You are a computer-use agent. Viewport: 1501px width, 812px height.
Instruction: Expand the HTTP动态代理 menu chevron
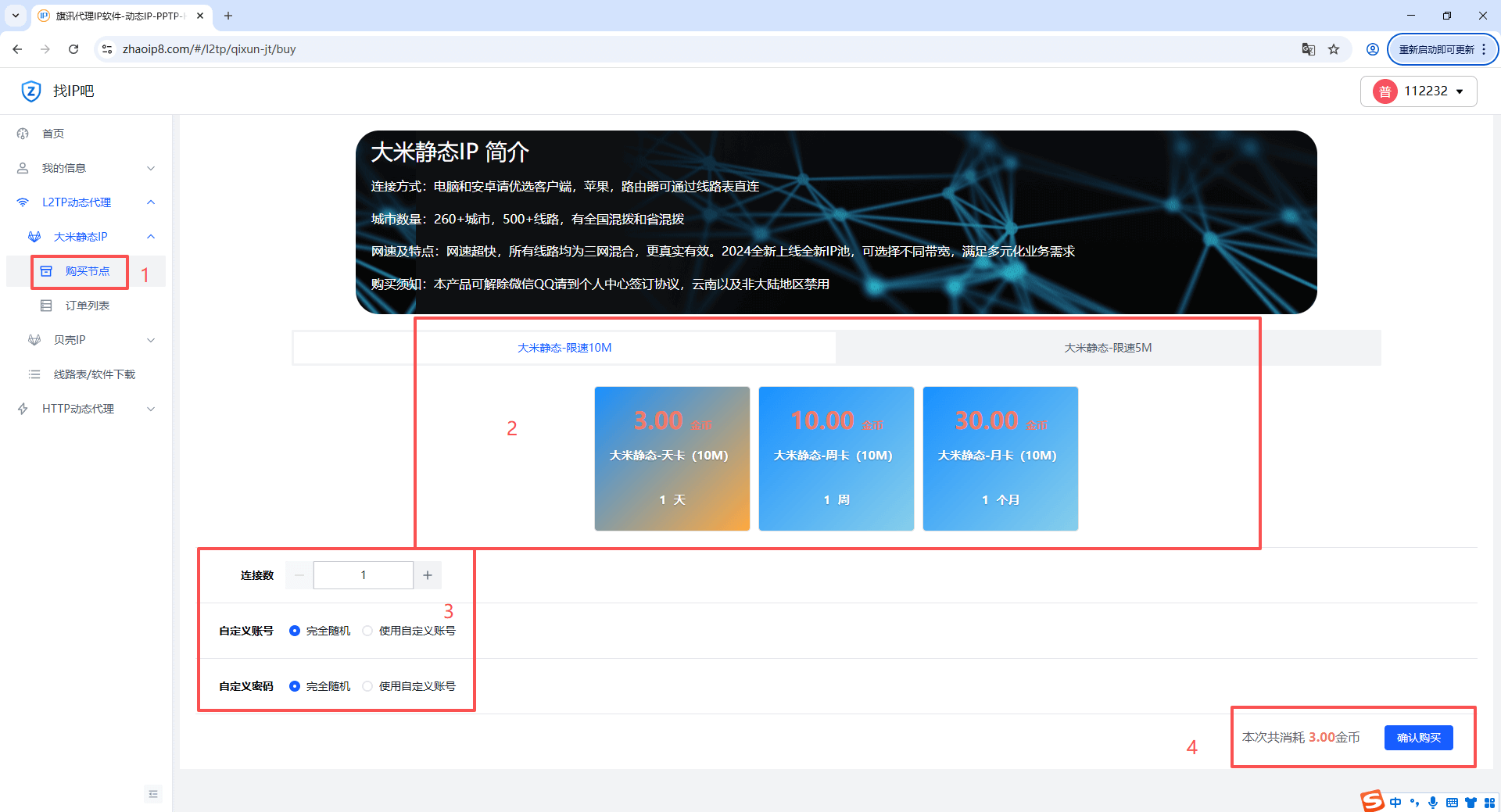[x=151, y=409]
